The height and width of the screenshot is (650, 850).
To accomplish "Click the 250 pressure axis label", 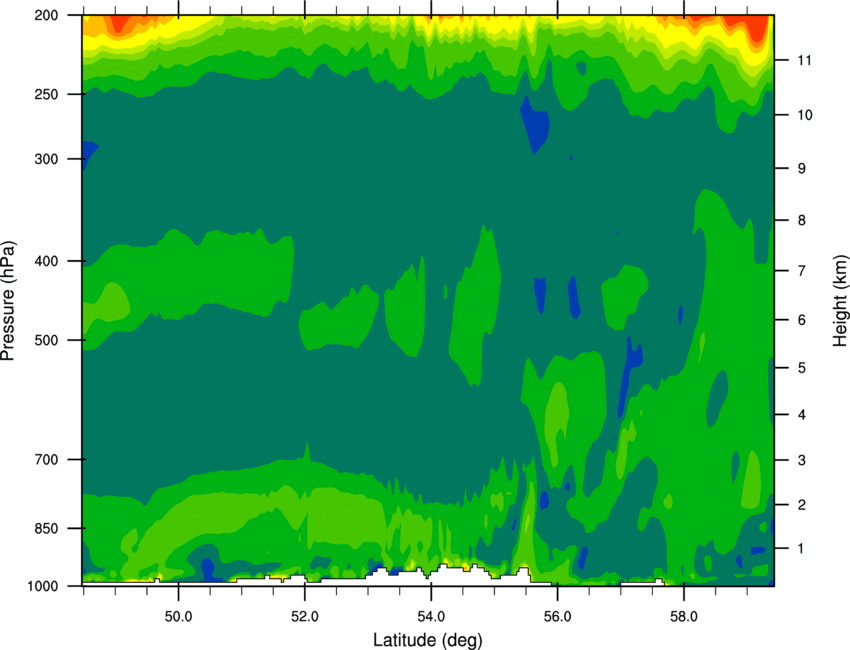I will point(46,94).
